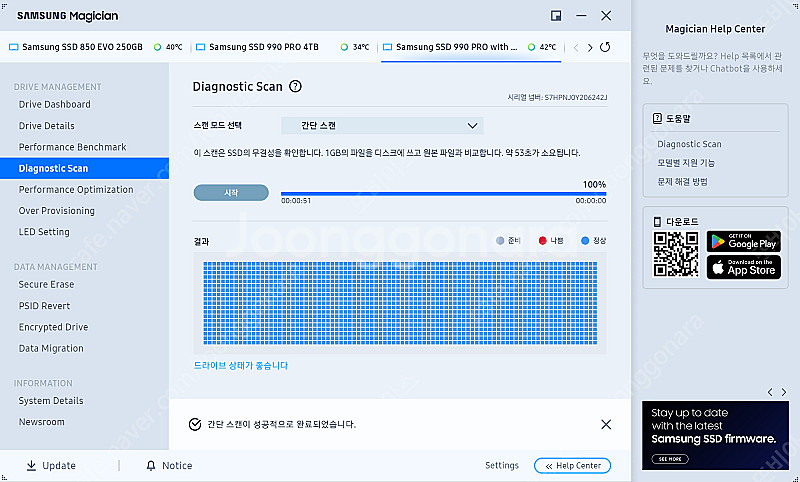Screen dimensions: 800x482
Task: Open Newsroom
Action: (42, 422)
